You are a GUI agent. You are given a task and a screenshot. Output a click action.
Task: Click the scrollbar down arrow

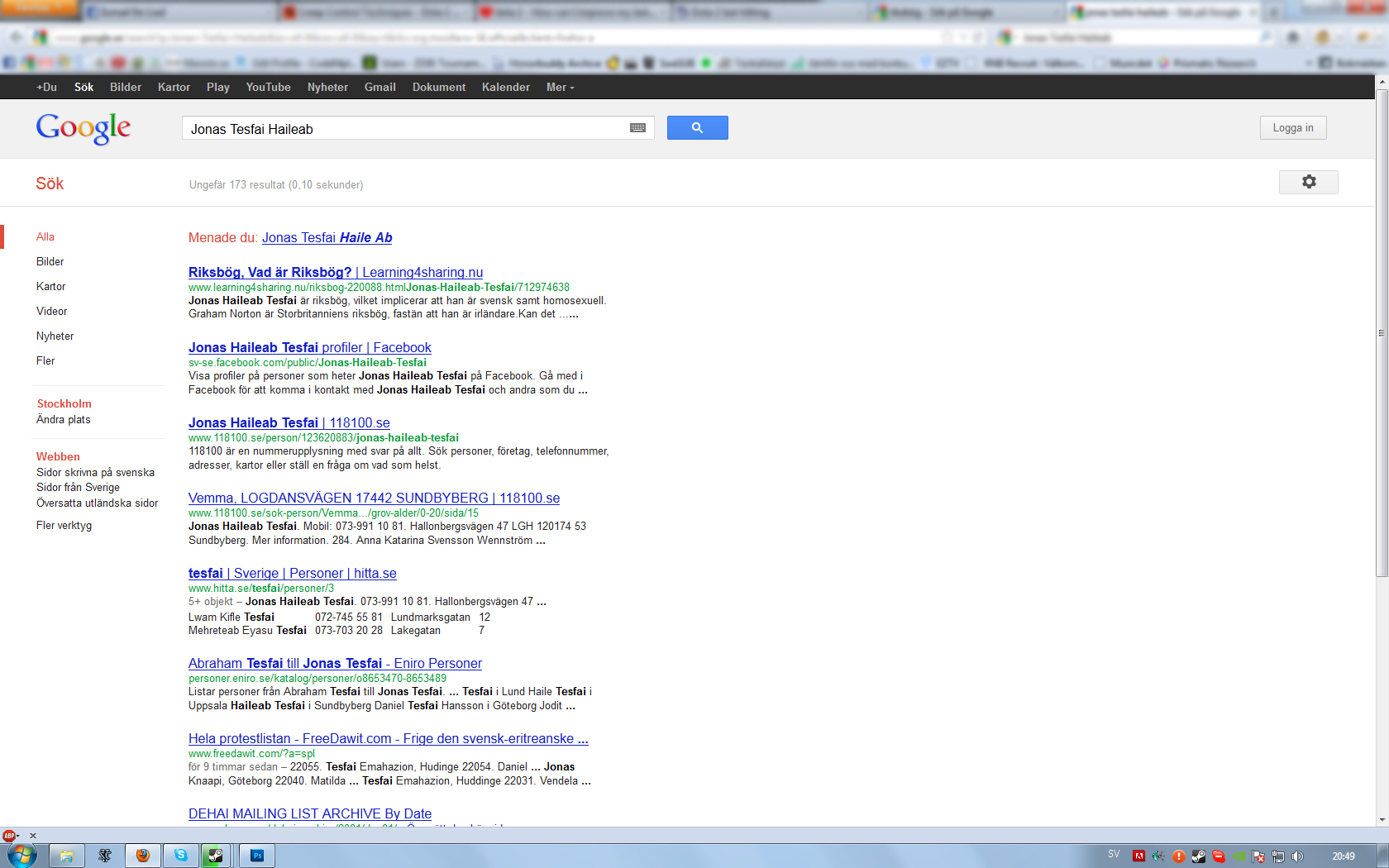coord(1382,820)
